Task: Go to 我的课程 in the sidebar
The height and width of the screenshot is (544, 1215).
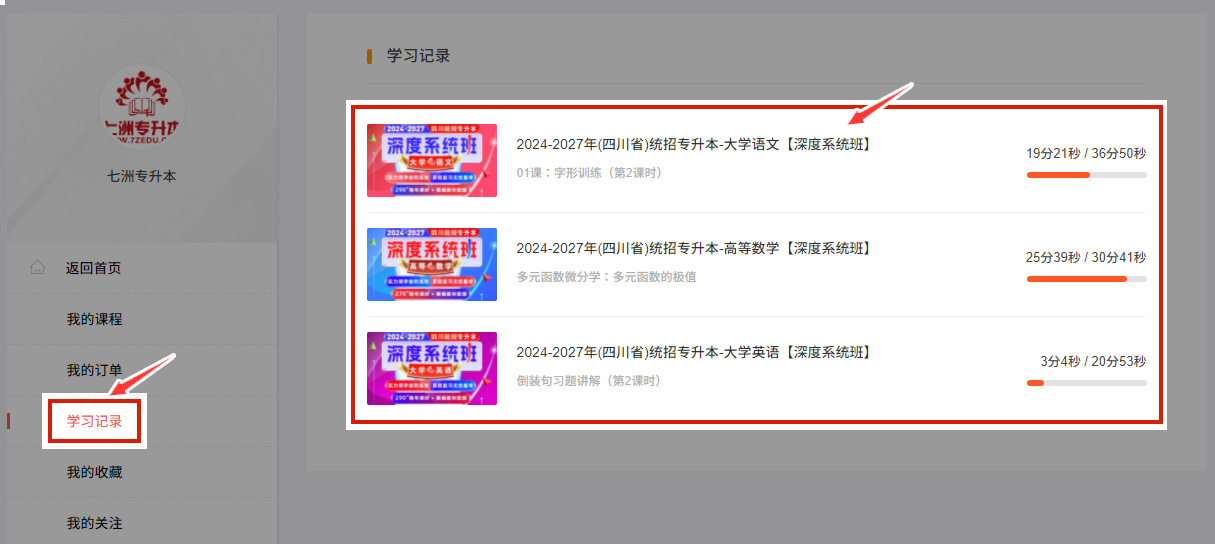Action: tap(94, 319)
